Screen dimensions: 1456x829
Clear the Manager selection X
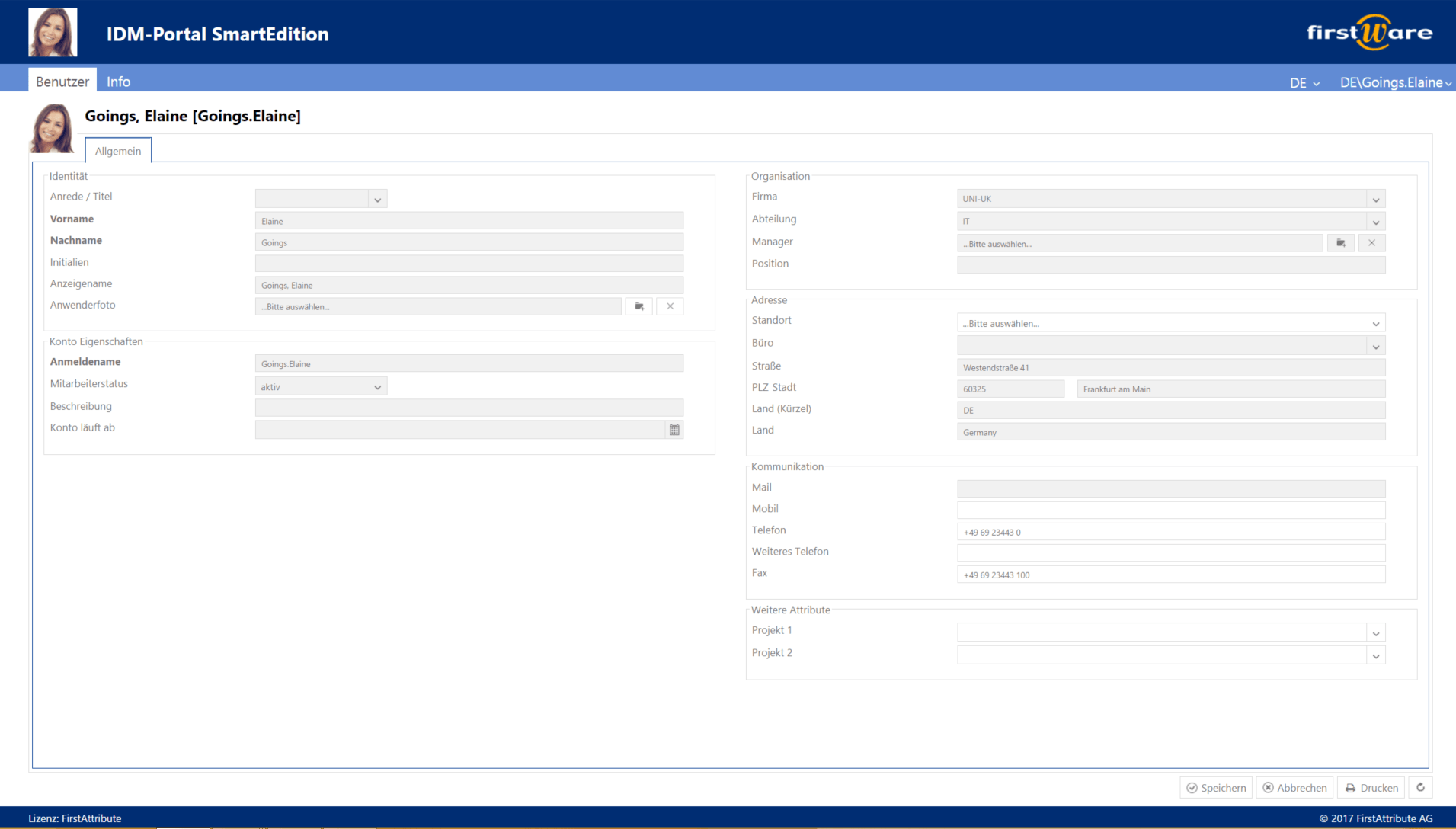1371,243
